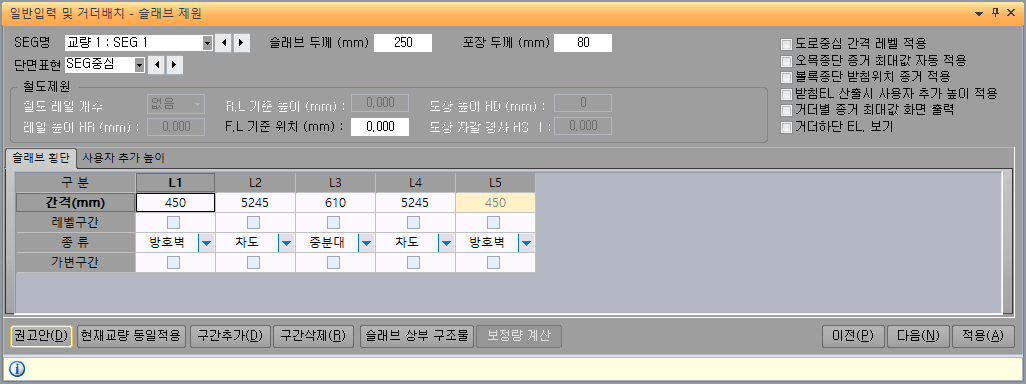
Task: Enable 볼록종단 받침위치 종거 적용
Action: [x=787, y=77]
